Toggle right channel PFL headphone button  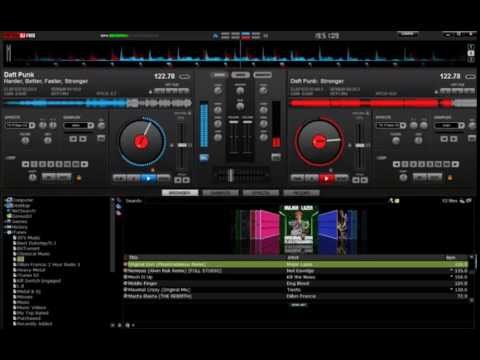276,157
